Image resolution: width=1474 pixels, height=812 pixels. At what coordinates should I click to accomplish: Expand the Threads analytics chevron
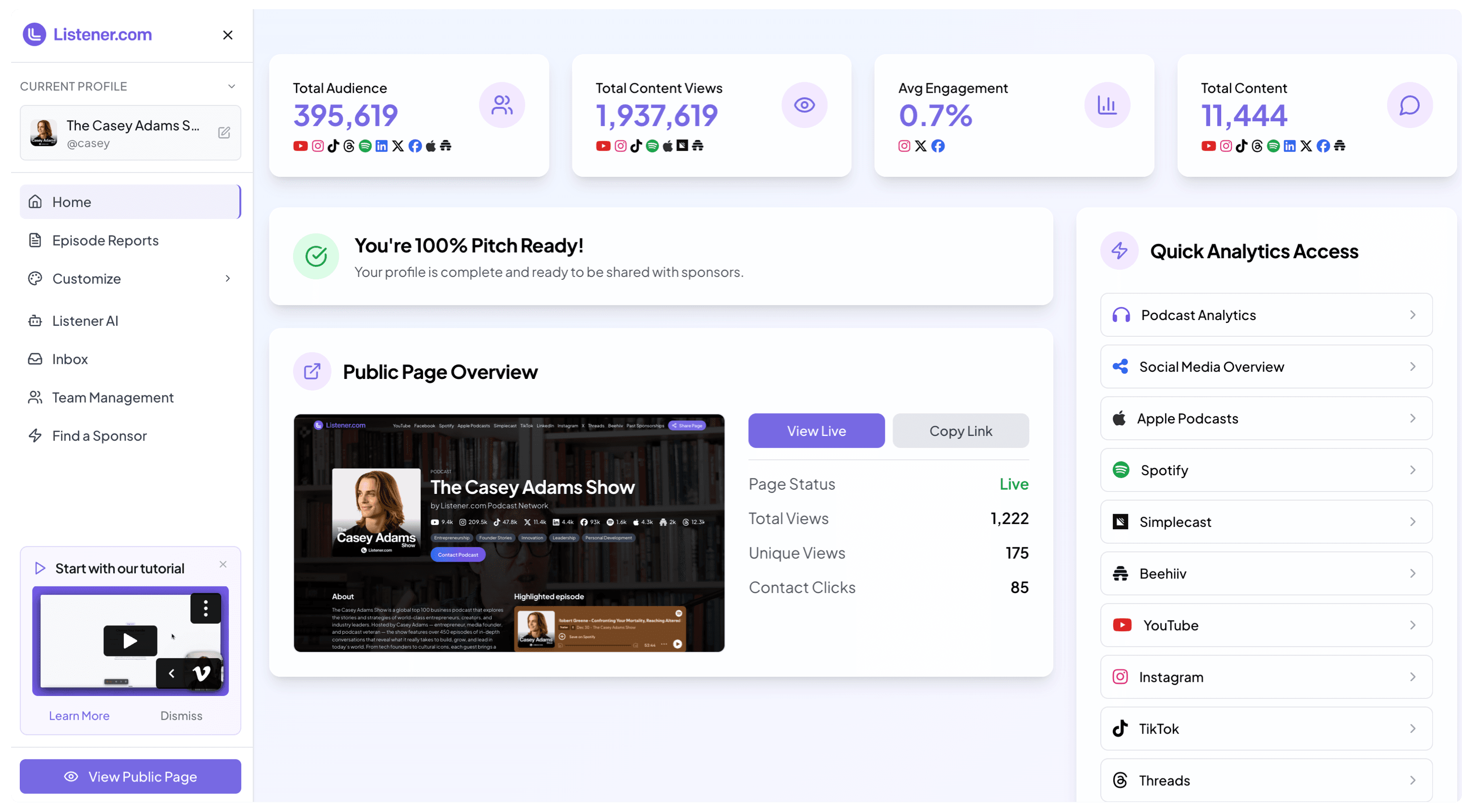coord(1413,781)
